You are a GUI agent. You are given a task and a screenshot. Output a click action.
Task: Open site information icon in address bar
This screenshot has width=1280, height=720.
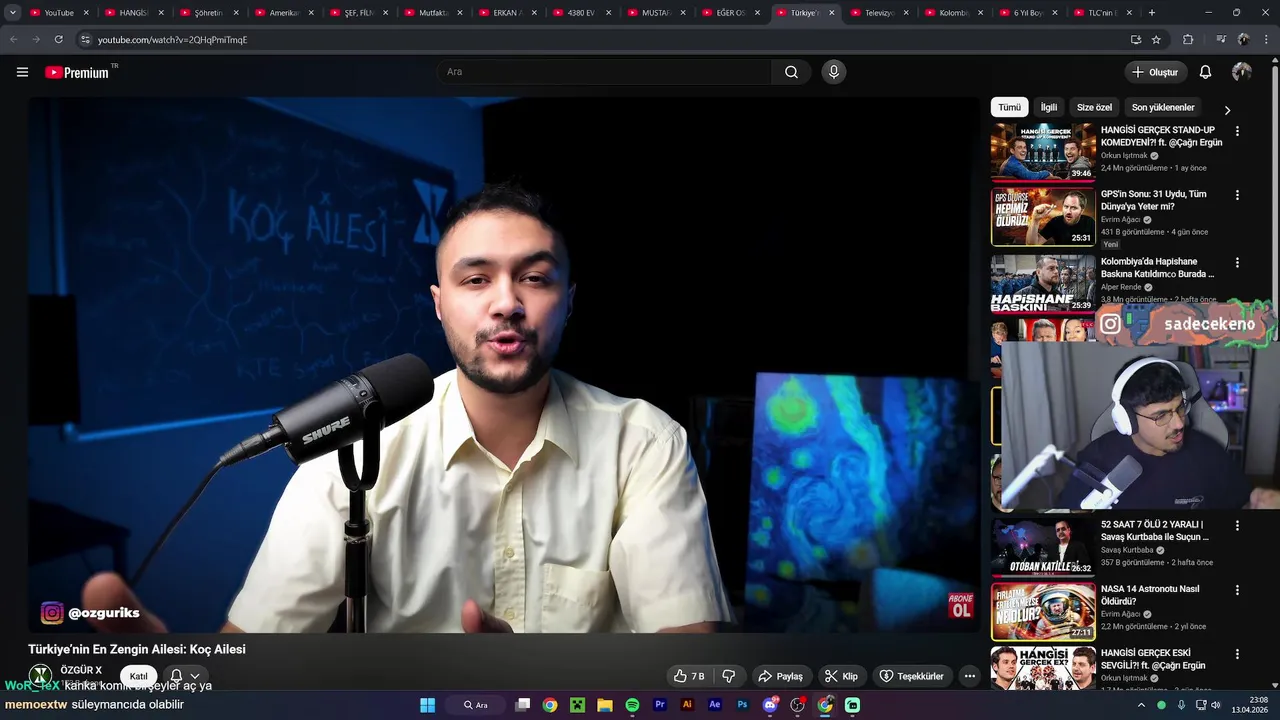click(85, 39)
